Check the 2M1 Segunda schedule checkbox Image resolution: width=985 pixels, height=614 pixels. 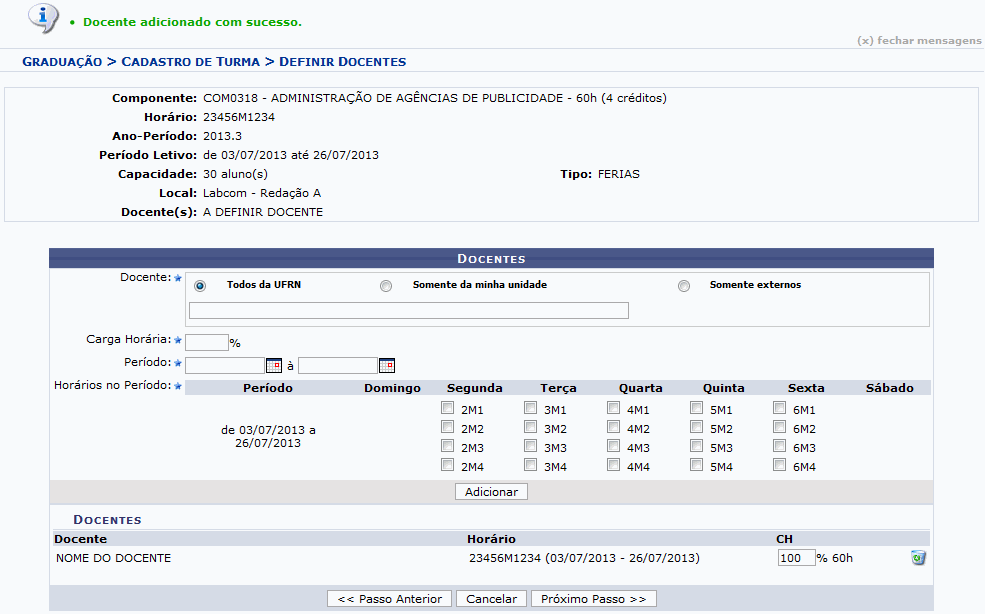click(448, 409)
